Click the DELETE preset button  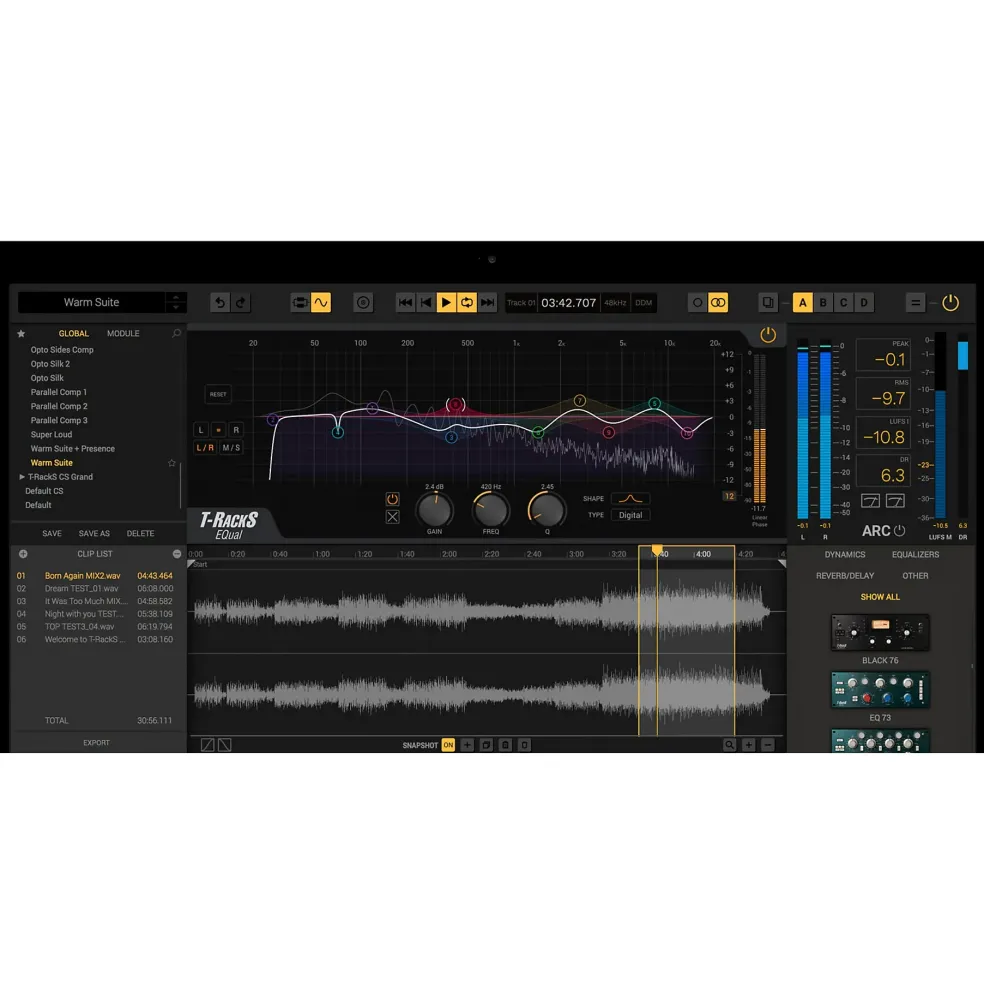tap(140, 533)
